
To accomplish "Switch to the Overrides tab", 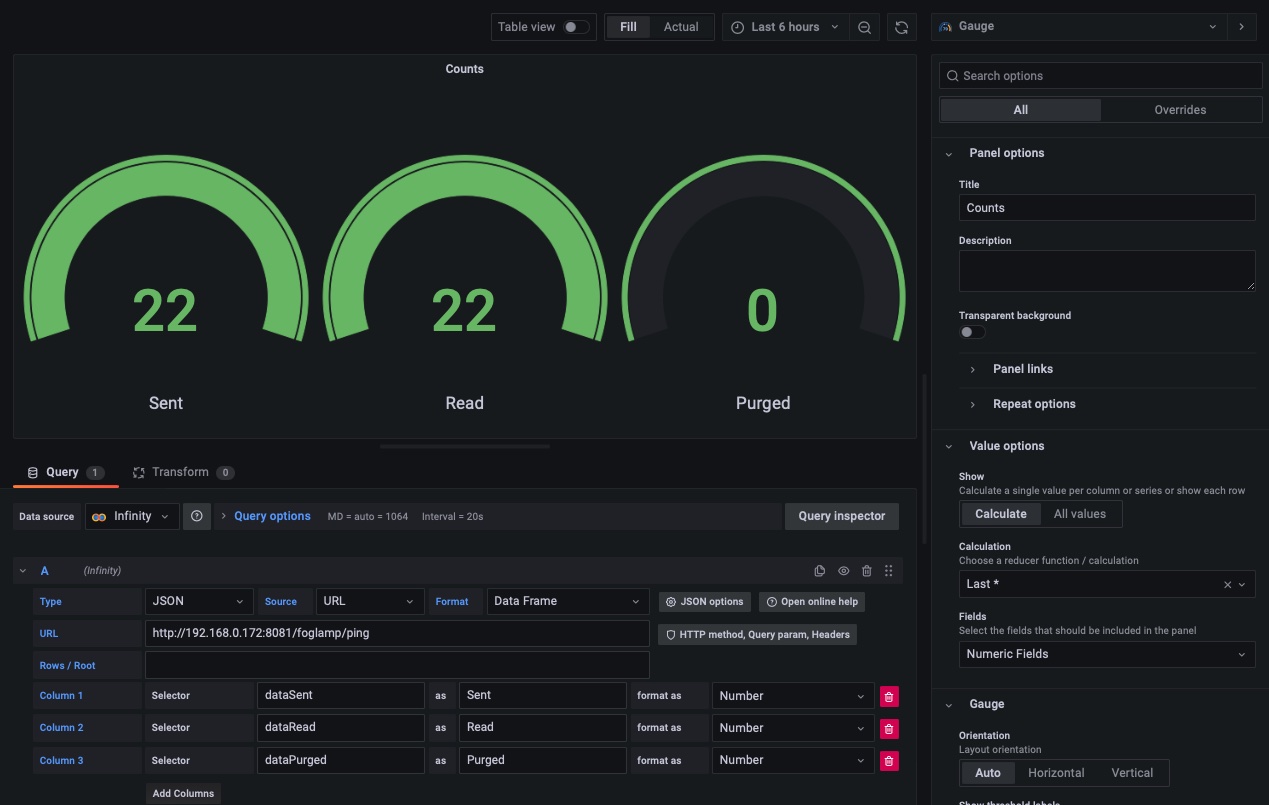I will 1180,110.
